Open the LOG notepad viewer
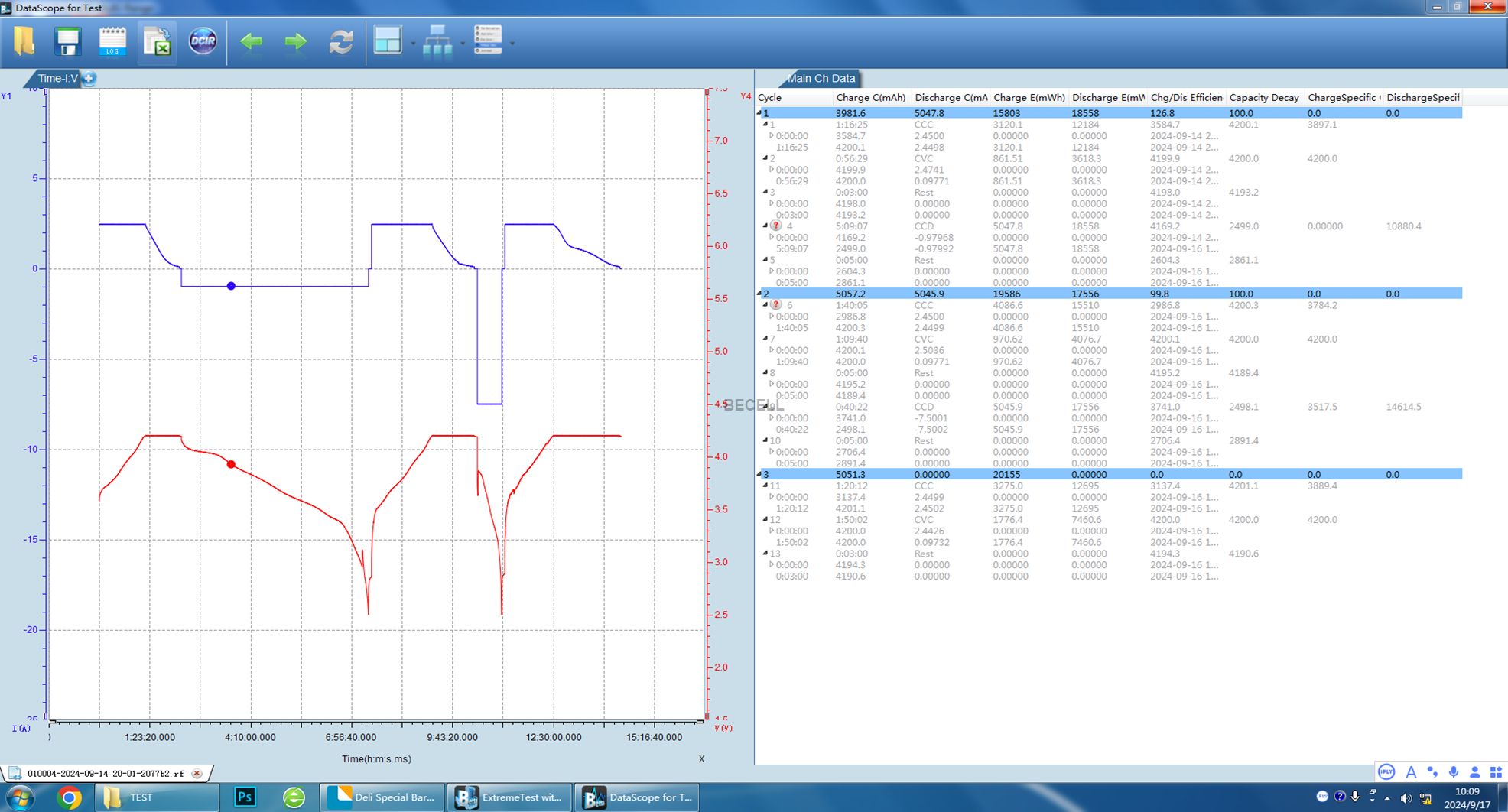The image size is (1508, 812). coord(112,41)
